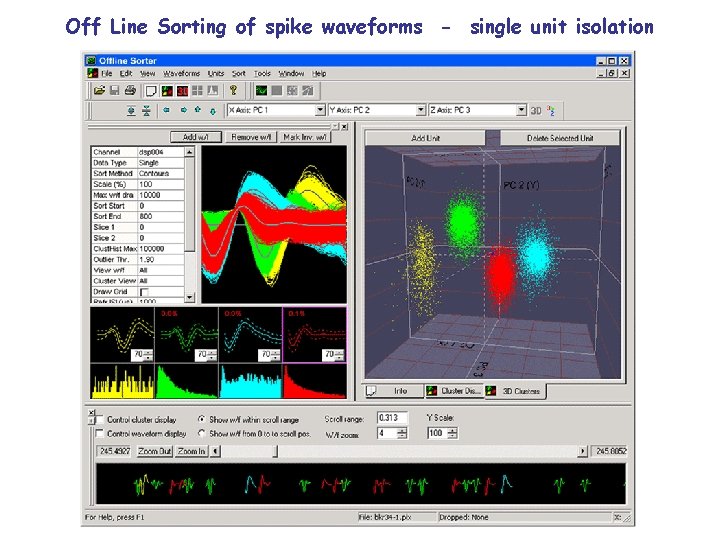Click the first vertical expand arrows icon
Screen dimensions: 720x540
pyautogui.click(x=131, y=111)
